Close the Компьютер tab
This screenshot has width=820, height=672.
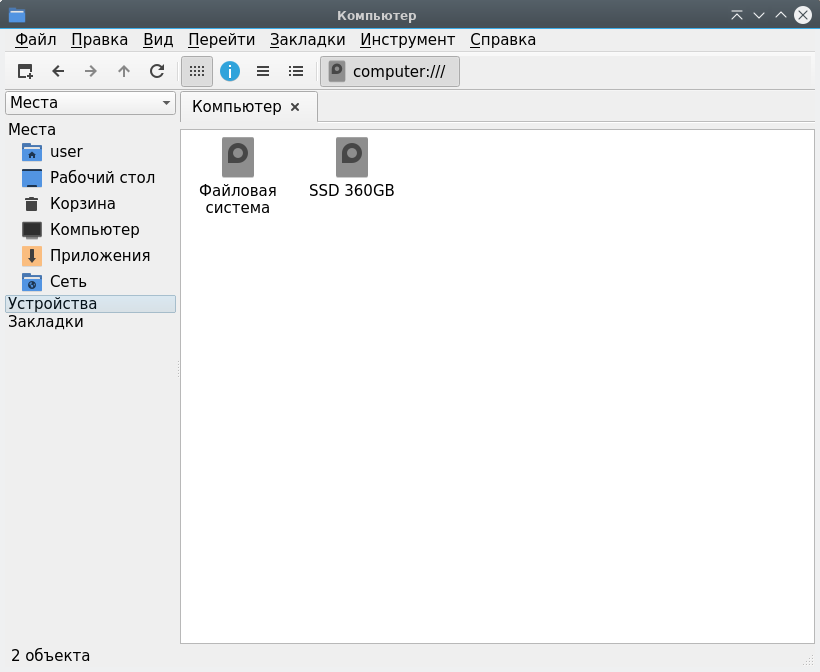tap(295, 107)
